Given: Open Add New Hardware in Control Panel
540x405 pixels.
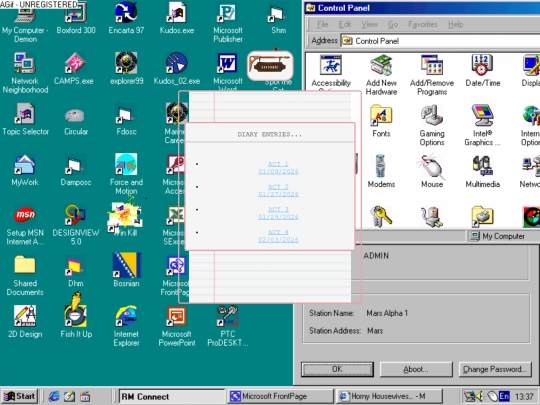Looking at the screenshot, I should (381, 75).
